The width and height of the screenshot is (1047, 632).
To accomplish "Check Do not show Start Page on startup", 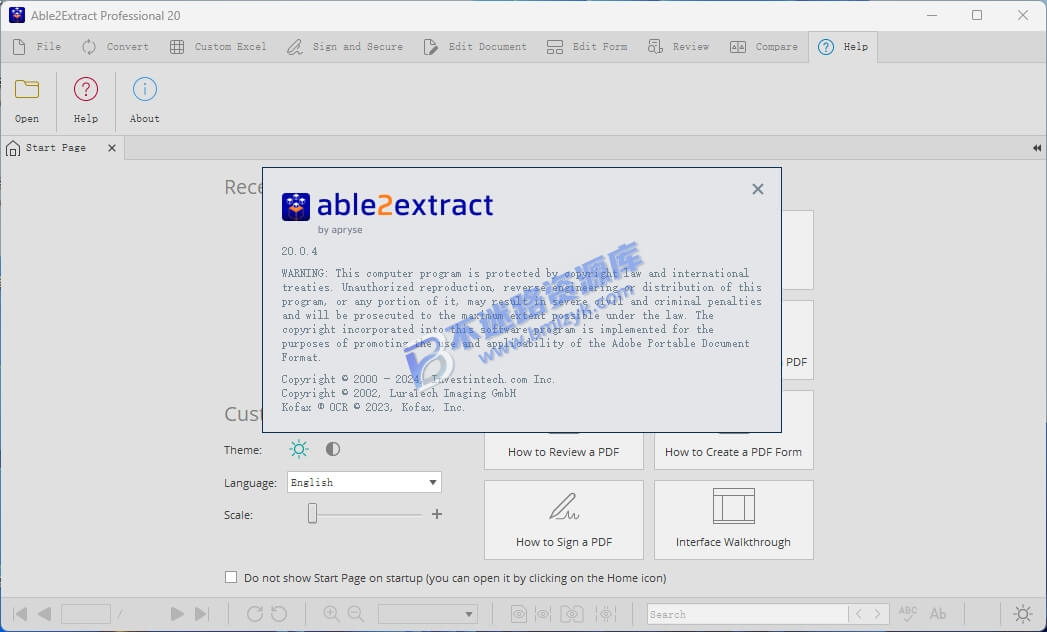I will point(231,577).
